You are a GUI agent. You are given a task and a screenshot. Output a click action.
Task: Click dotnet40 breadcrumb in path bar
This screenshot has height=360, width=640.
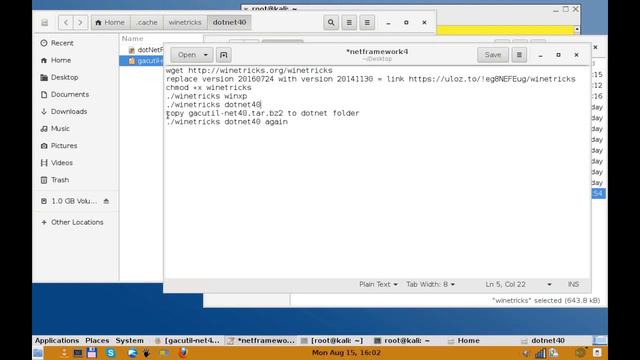[229, 22]
